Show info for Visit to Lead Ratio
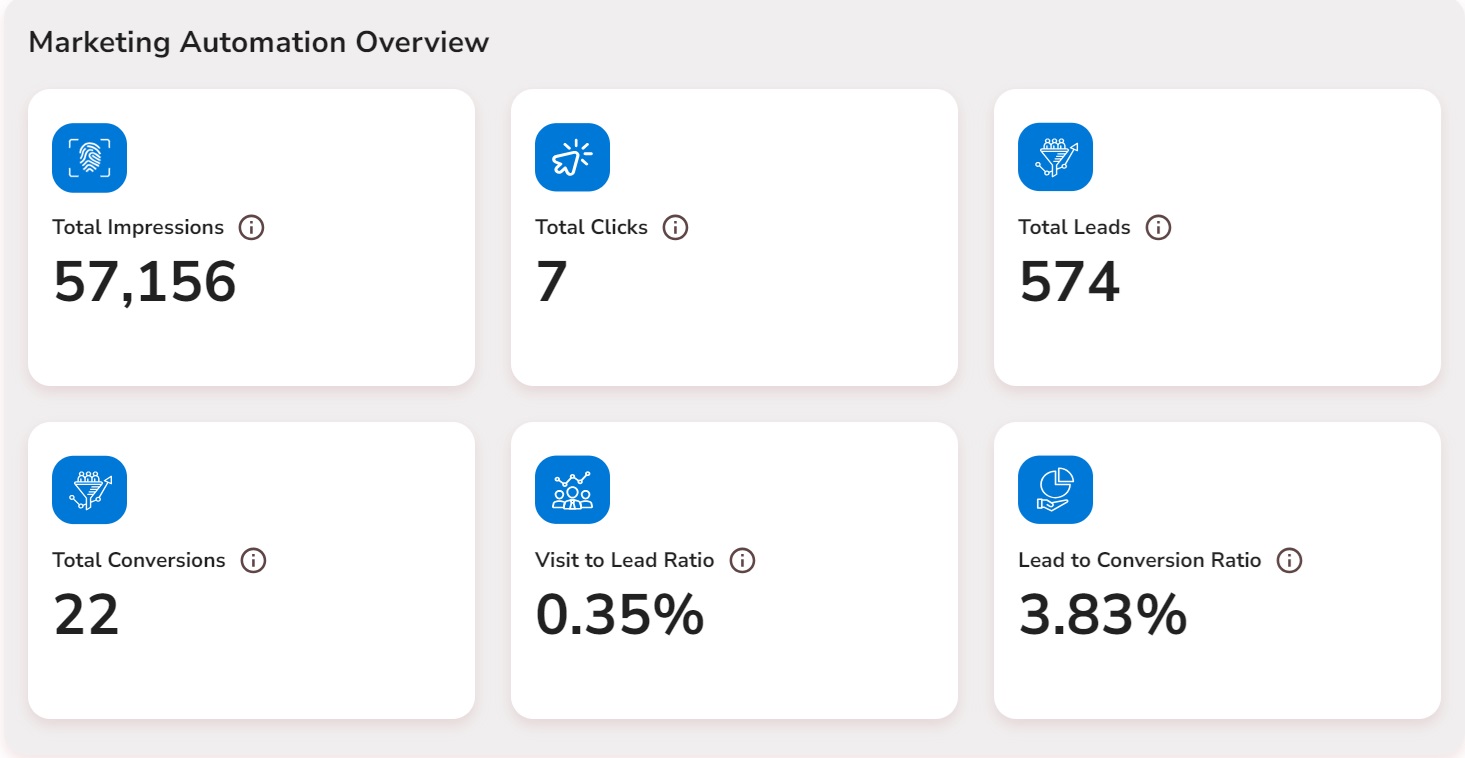1465x758 pixels. coord(742,561)
